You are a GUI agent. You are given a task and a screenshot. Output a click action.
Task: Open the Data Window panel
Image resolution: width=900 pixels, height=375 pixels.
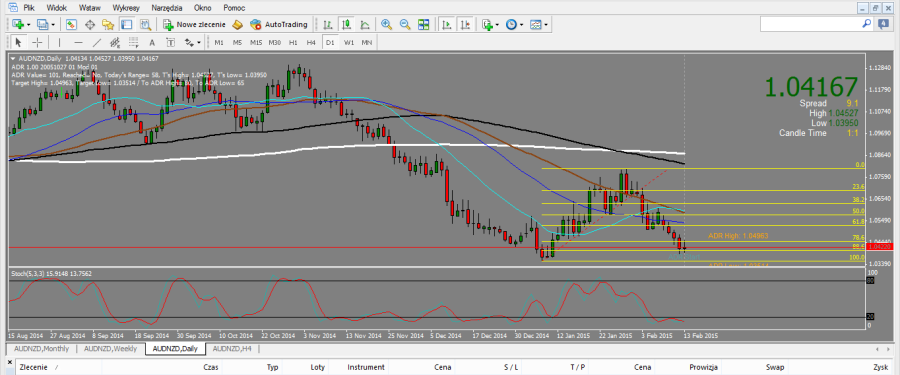(90, 25)
